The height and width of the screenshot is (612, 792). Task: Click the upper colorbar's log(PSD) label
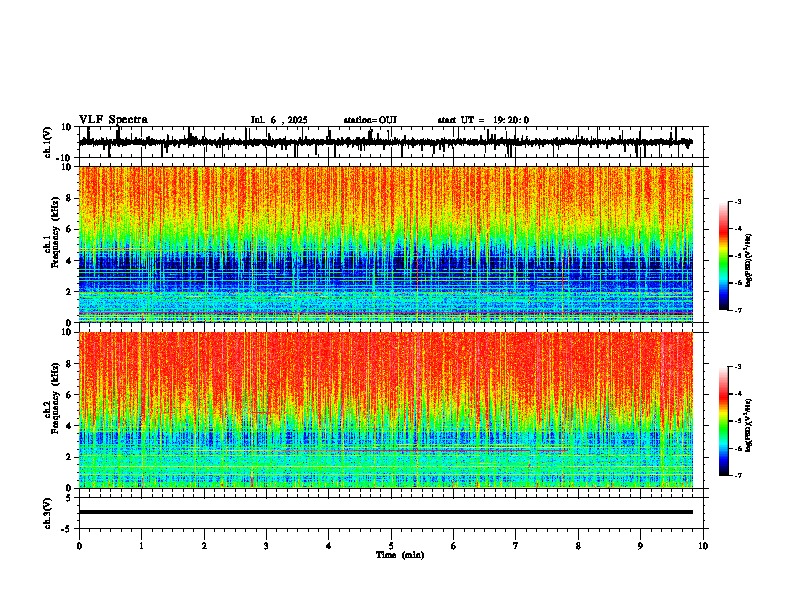pos(749,260)
